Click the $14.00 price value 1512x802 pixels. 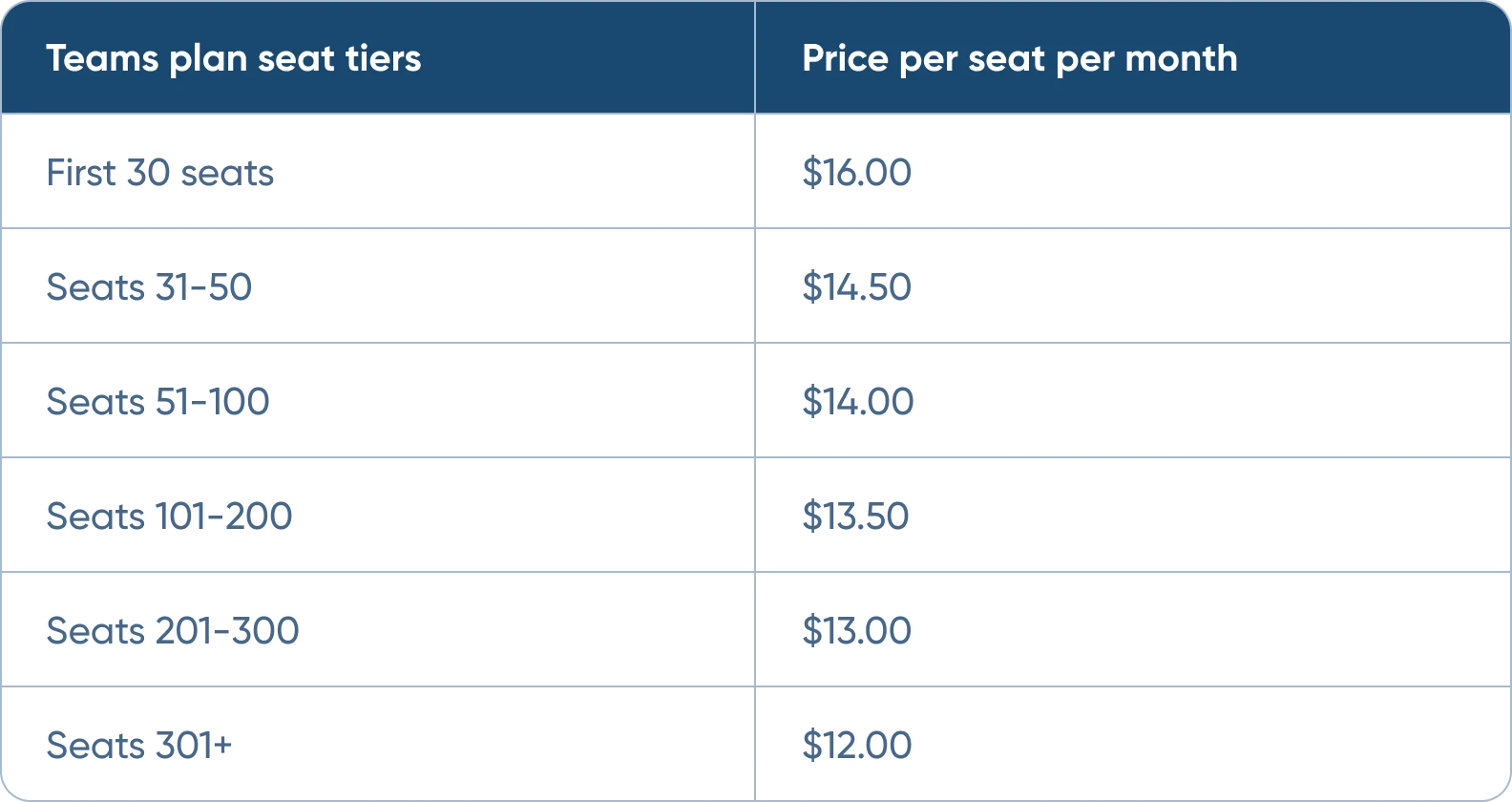(857, 402)
